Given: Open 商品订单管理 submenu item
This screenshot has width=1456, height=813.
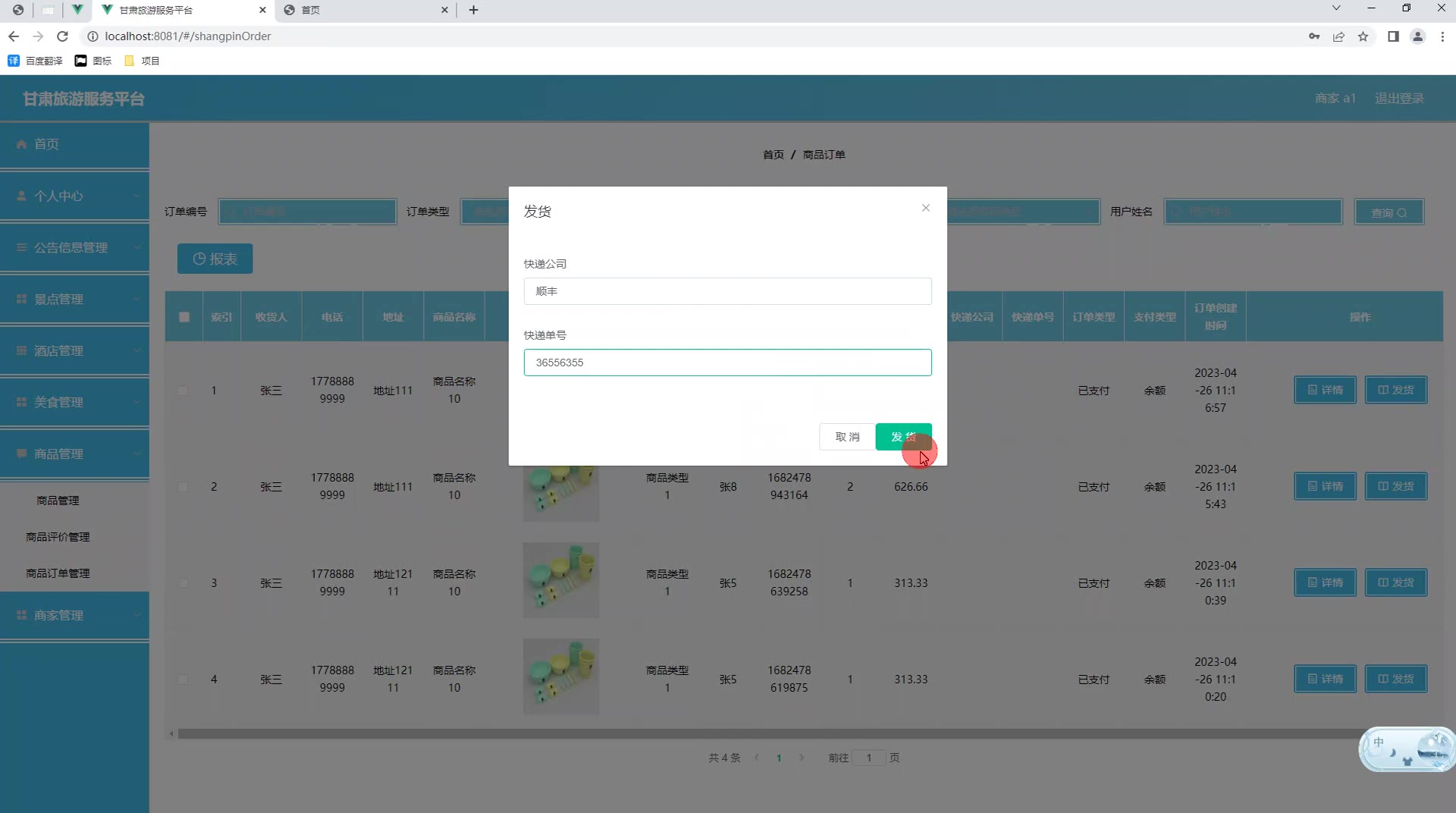Looking at the screenshot, I should pos(58,573).
